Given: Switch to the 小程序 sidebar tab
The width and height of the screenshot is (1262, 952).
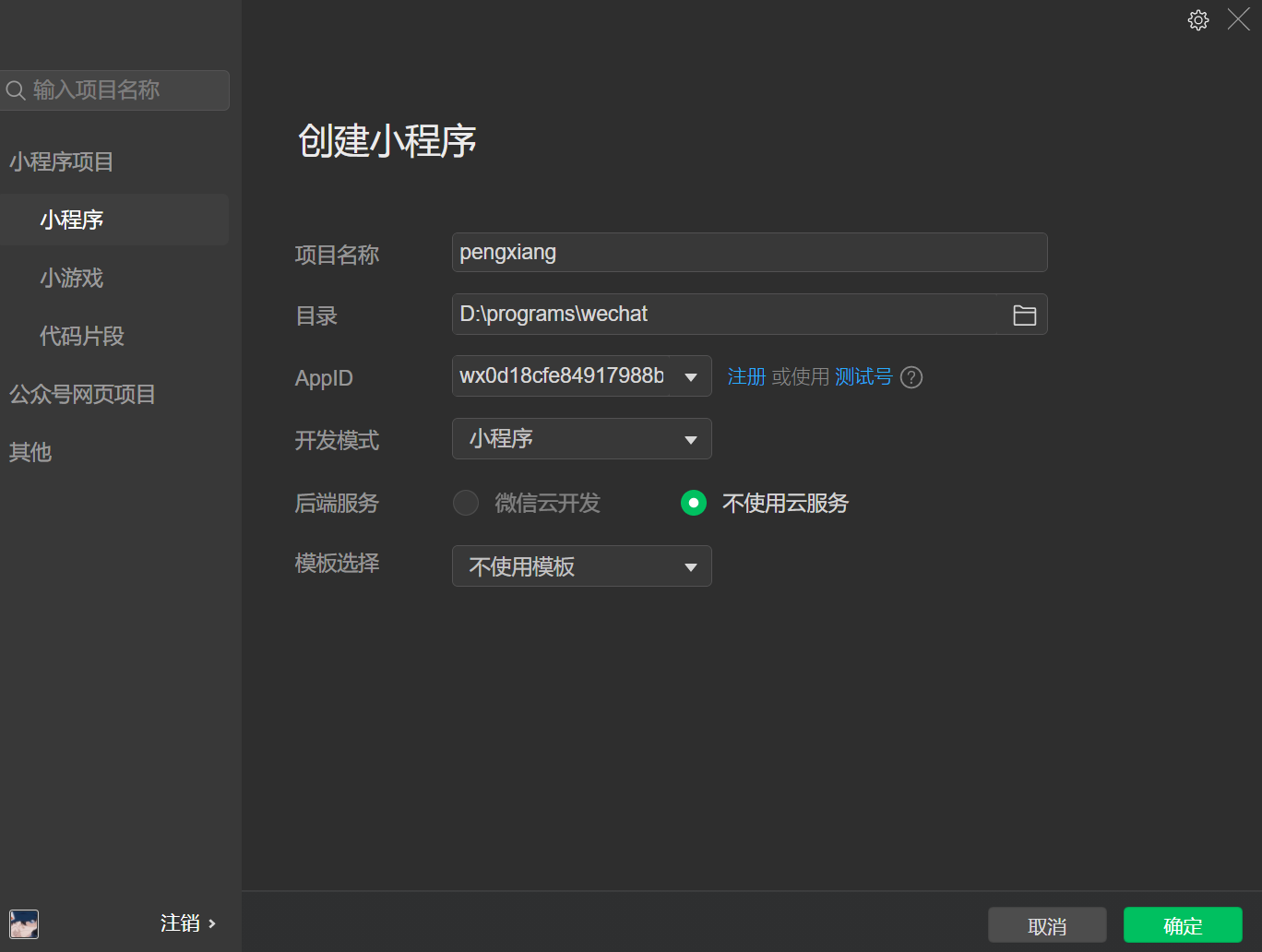Looking at the screenshot, I should pyautogui.click(x=71, y=220).
